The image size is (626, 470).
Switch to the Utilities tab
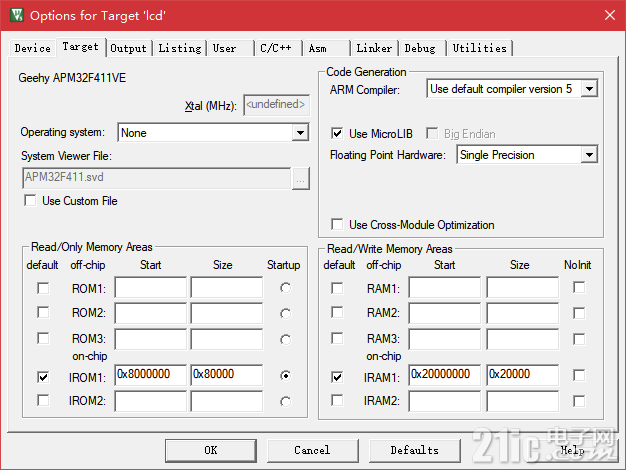(x=479, y=48)
